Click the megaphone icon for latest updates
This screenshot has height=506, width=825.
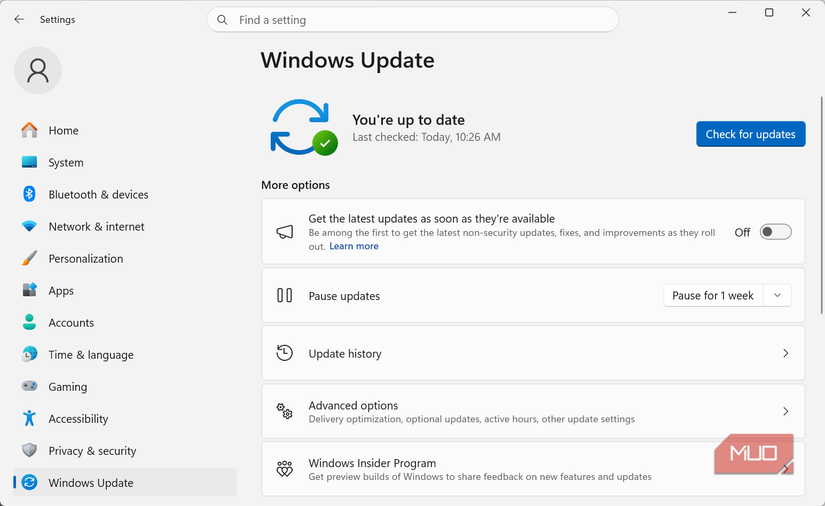[x=285, y=231]
